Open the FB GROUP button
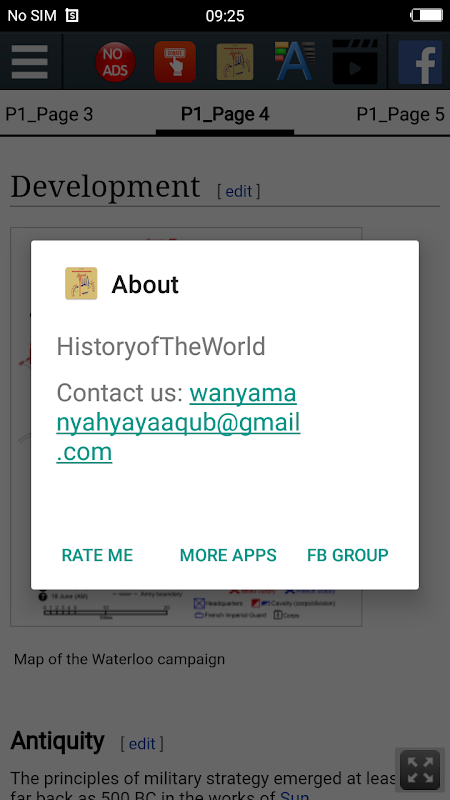Image resolution: width=450 pixels, height=800 pixels. point(348,555)
